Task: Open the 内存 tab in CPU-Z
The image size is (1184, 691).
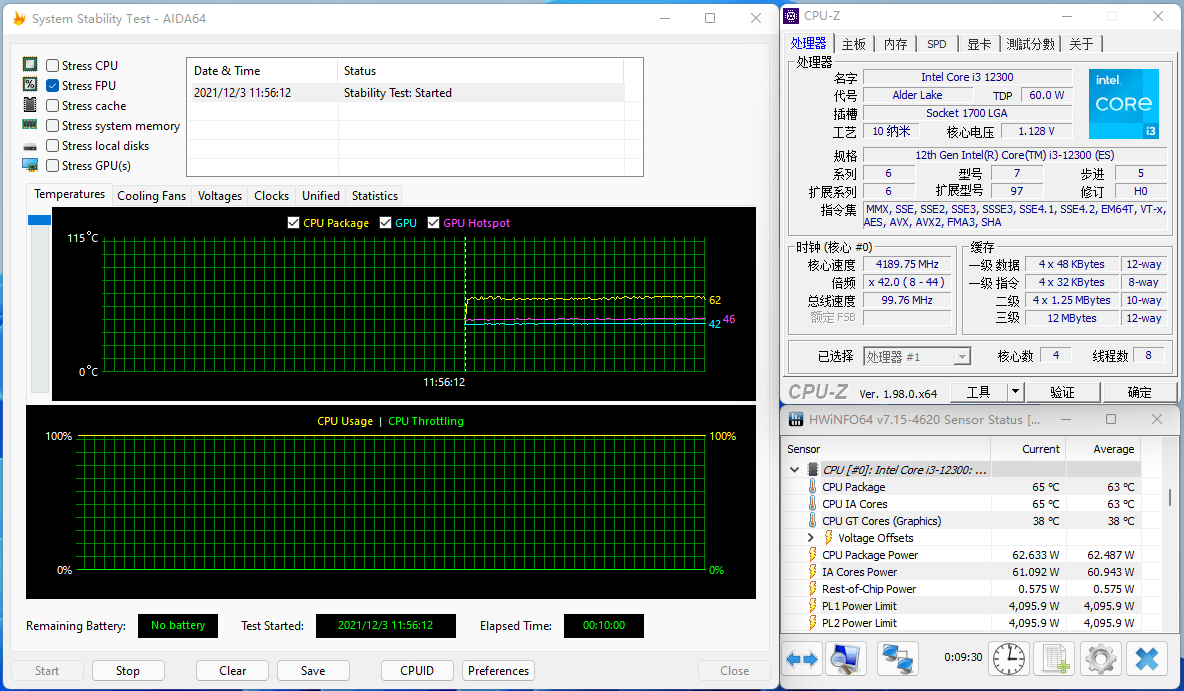Action: (x=895, y=44)
